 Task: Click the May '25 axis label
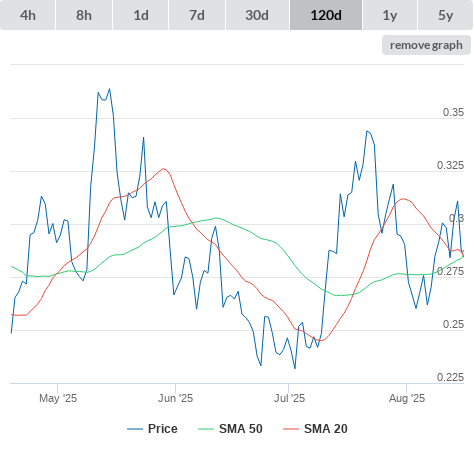point(58,398)
